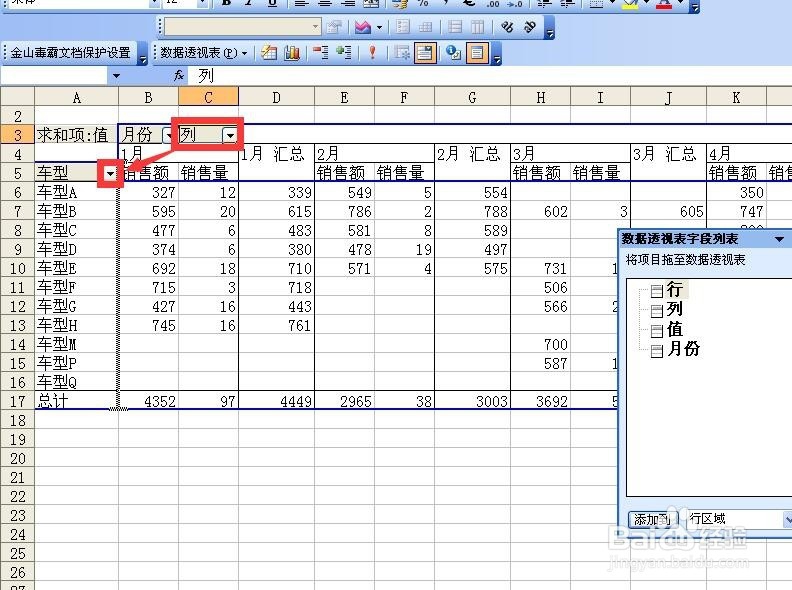Image resolution: width=792 pixels, height=590 pixels.
Task: Select row 17 header
Action: [x=17, y=401]
